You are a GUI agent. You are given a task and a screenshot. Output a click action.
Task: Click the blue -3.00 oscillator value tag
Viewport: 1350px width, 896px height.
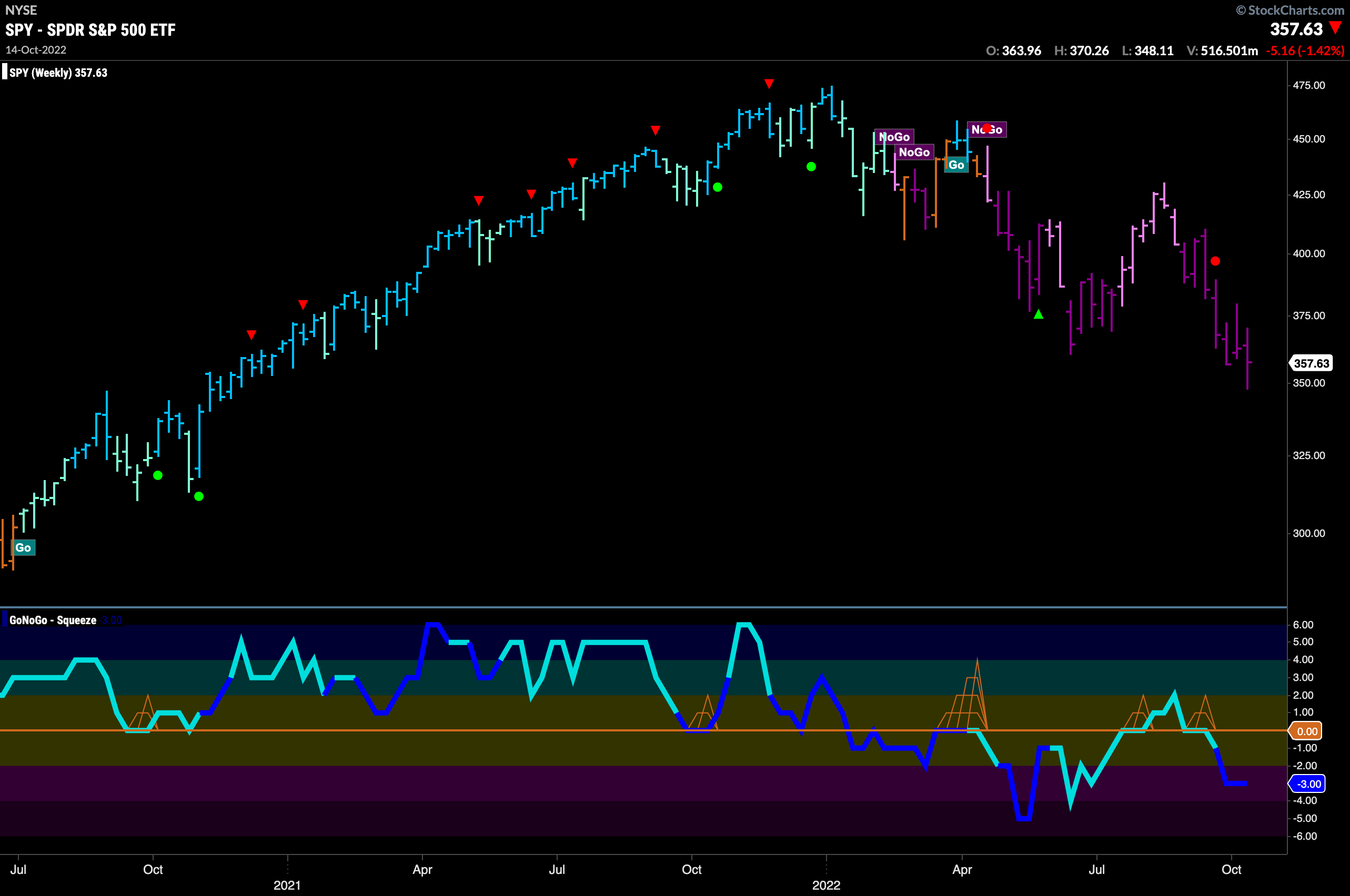point(1307,784)
